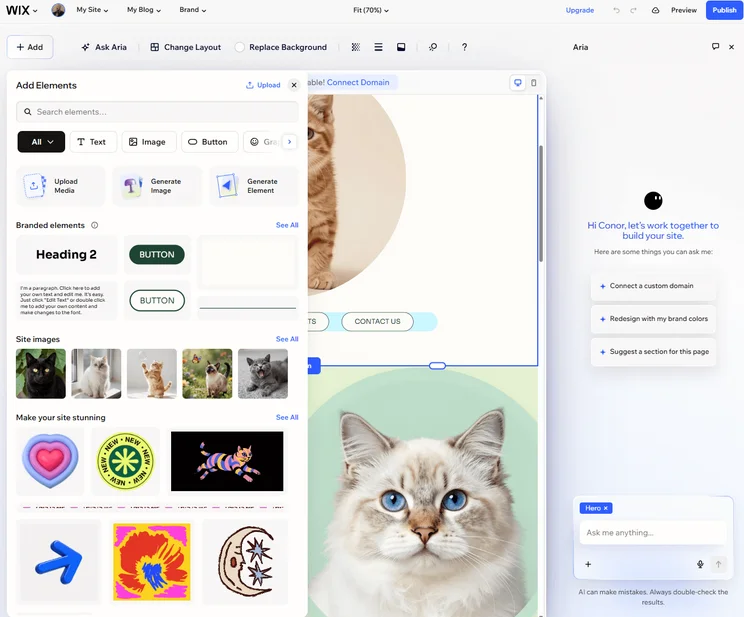Add the blue 3D arrow graphic
744x617 pixels.
tap(58, 562)
